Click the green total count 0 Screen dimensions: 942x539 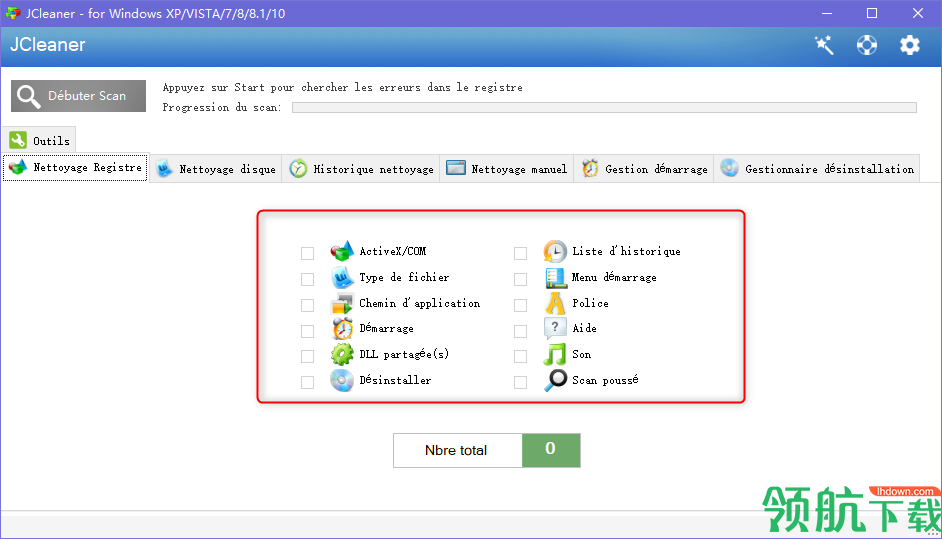pyautogui.click(x=551, y=450)
